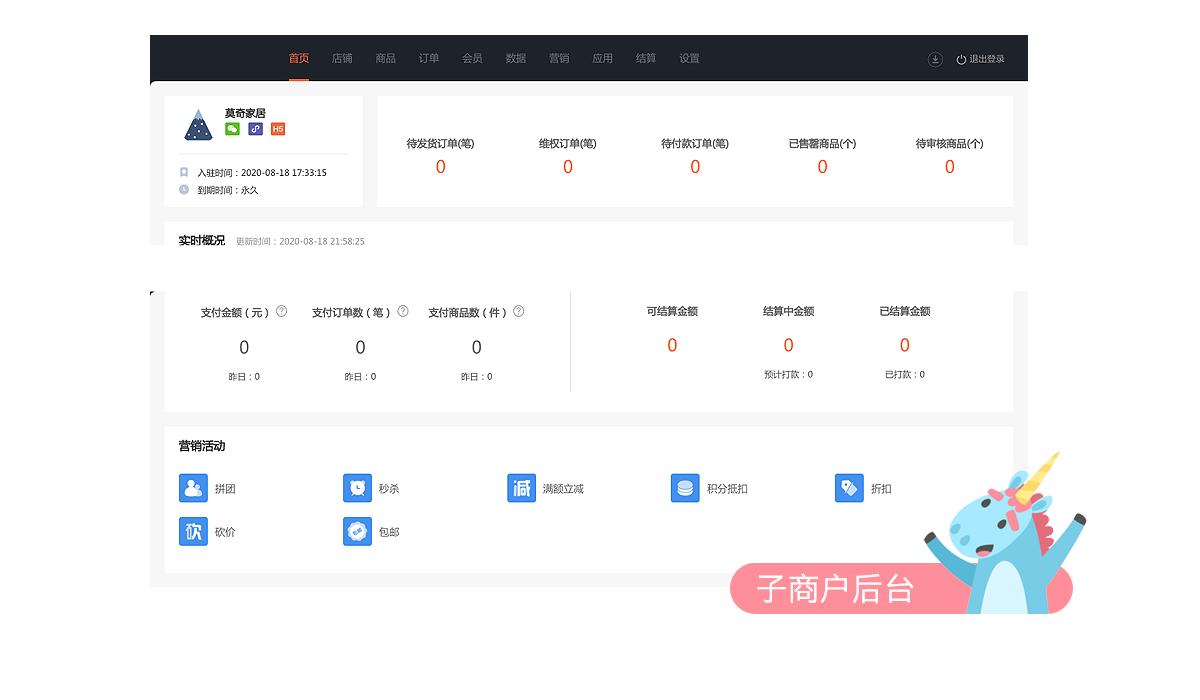Click the 退出登录 logout button

pos(980,59)
